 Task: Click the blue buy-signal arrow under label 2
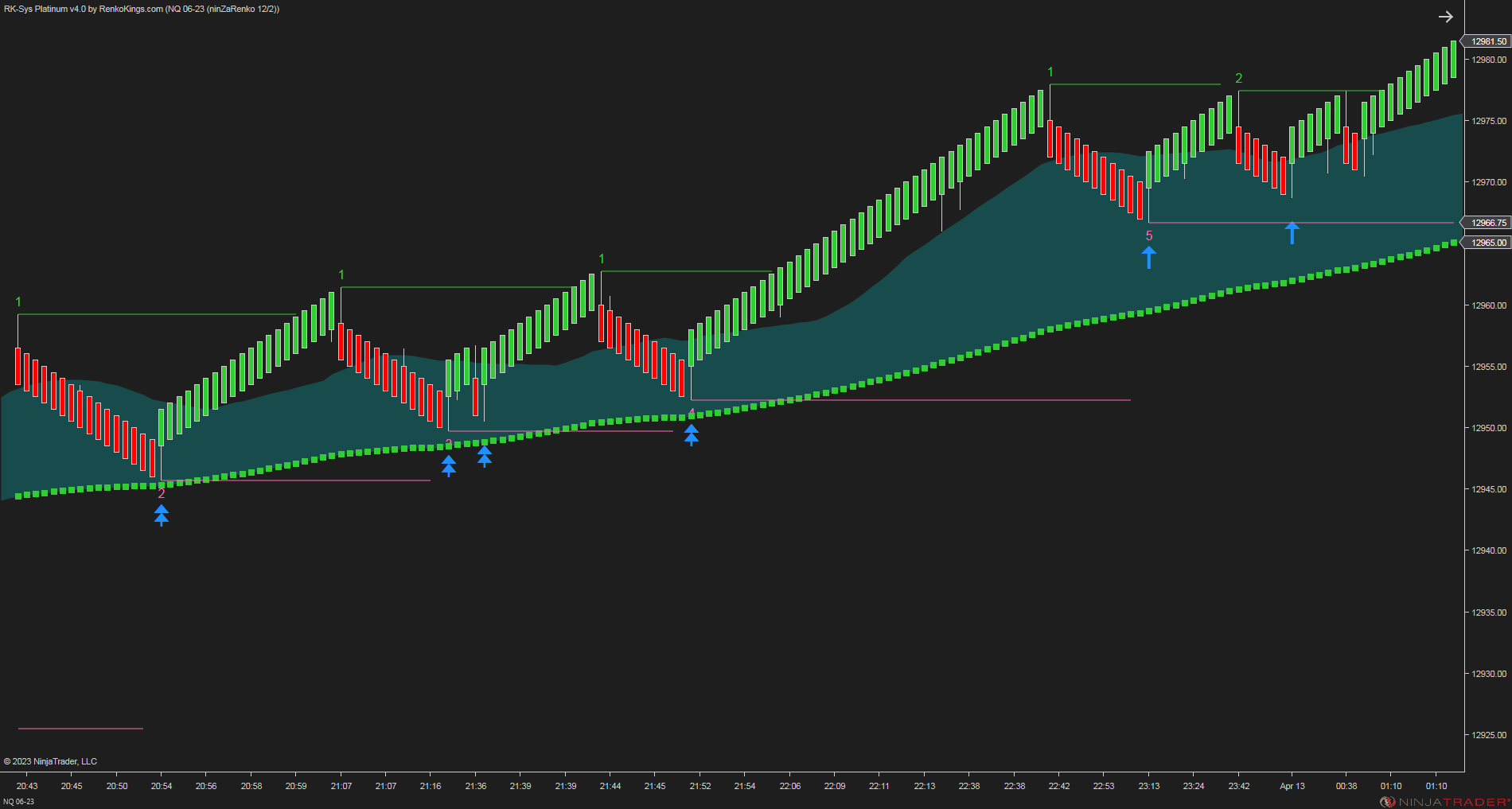[162, 517]
